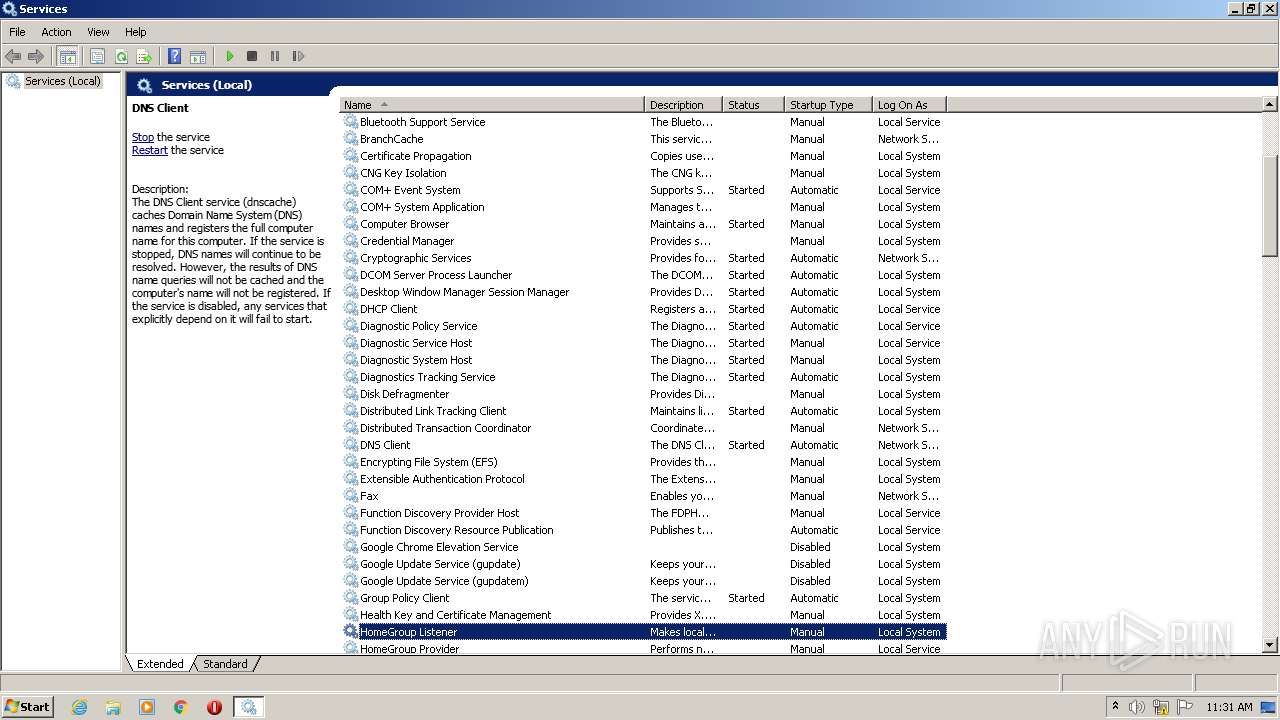Image resolution: width=1280 pixels, height=720 pixels.
Task: Select the Fax service icon
Action: [x=351, y=496]
